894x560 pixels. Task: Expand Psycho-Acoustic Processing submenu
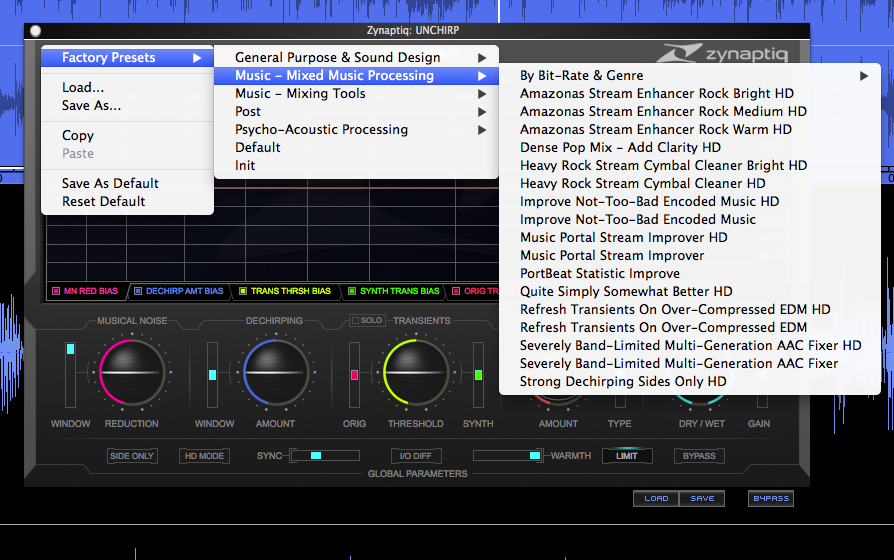coord(356,129)
